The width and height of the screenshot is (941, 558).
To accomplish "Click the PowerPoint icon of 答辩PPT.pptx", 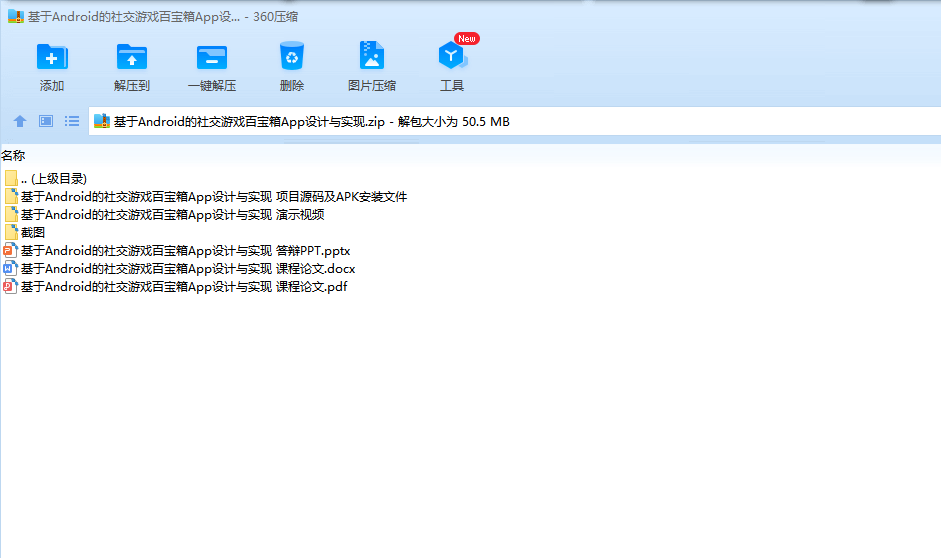I will (10, 250).
